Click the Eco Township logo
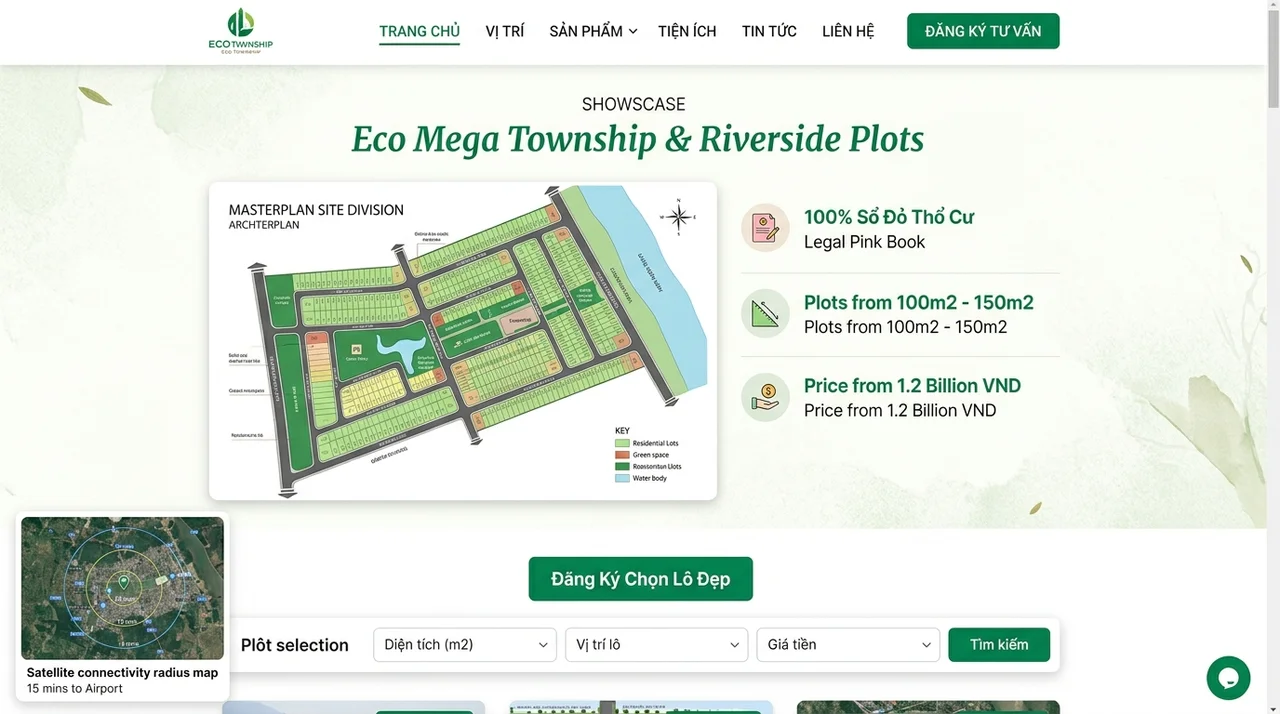 (x=240, y=31)
